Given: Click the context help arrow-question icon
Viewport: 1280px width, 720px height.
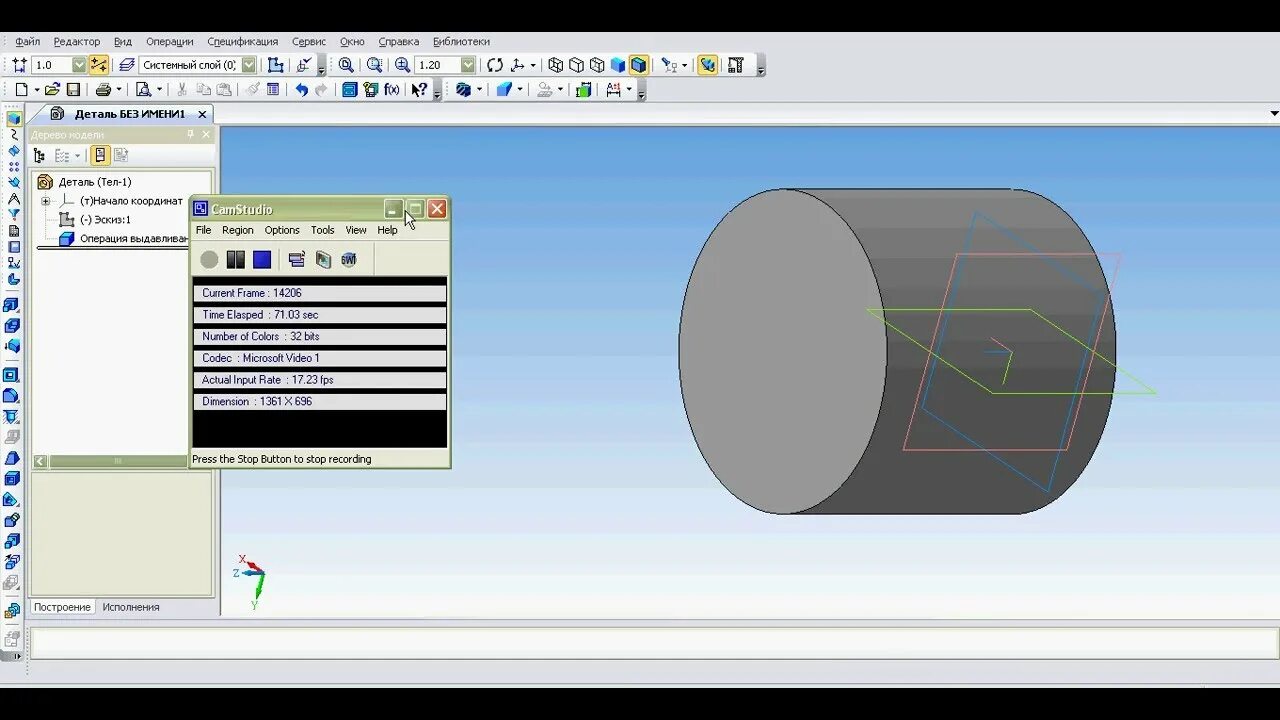Looking at the screenshot, I should click(419, 90).
